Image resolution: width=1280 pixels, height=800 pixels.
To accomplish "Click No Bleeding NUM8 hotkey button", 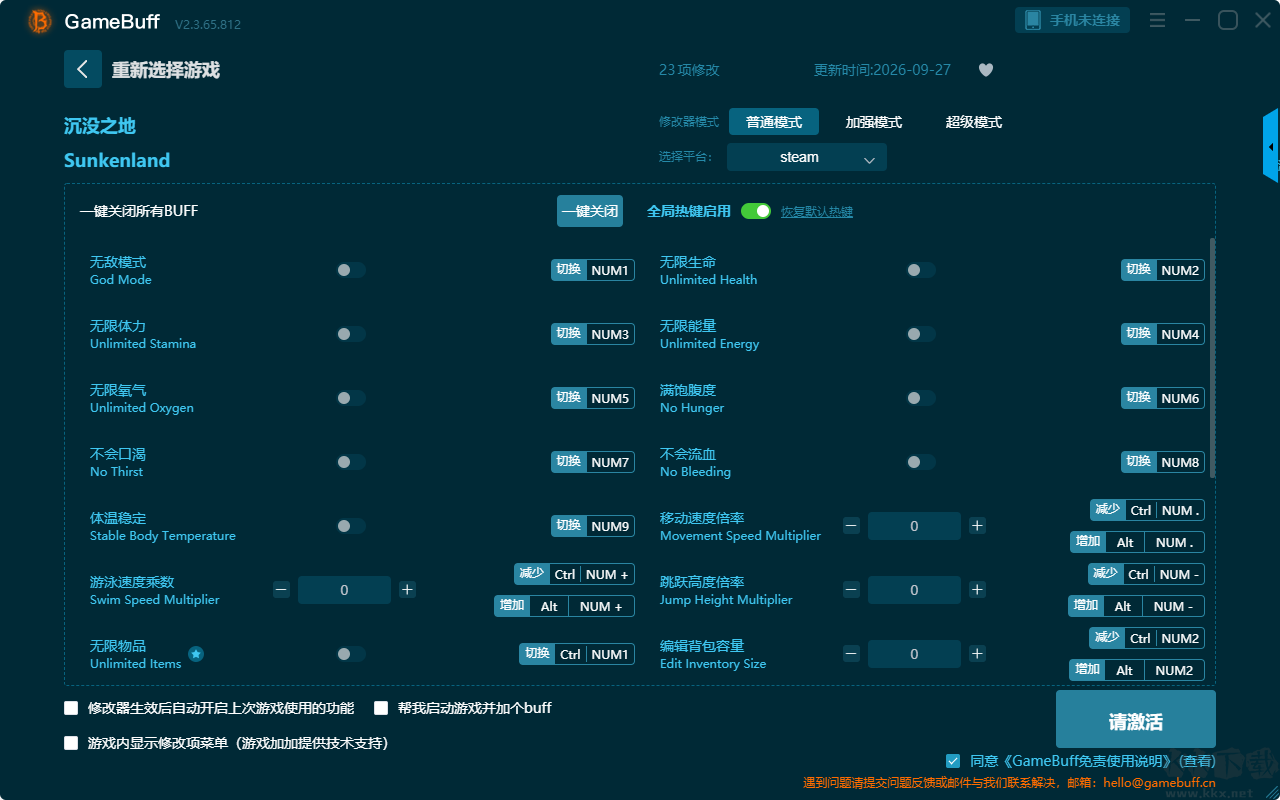I will [x=1163, y=462].
